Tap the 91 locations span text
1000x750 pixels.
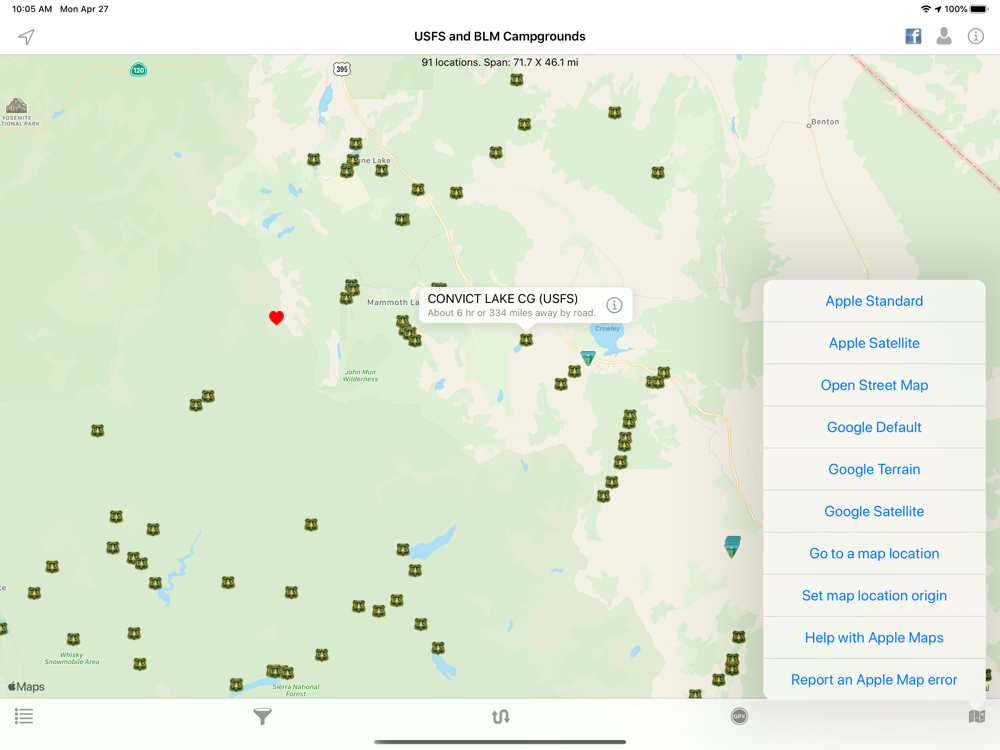(500, 62)
